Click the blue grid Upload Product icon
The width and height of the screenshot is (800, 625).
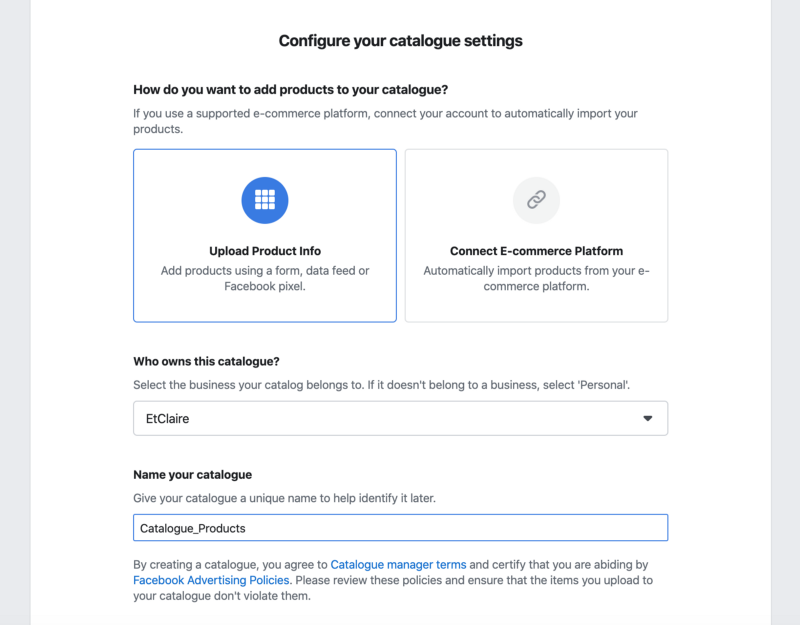click(x=265, y=200)
